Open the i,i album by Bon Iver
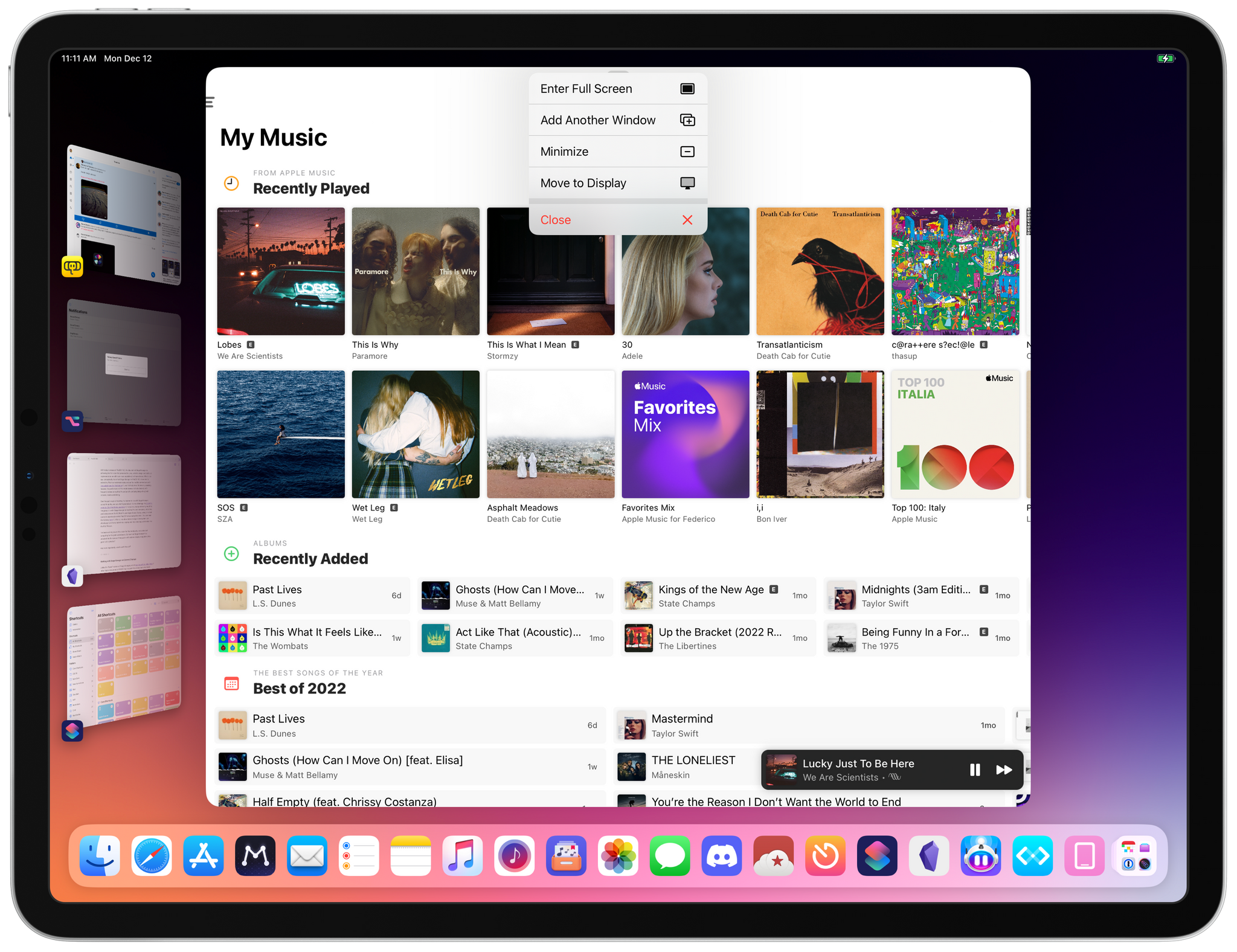Image resolution: width=1237 pixels, height=952 pixels. click(x=820, y=434)
